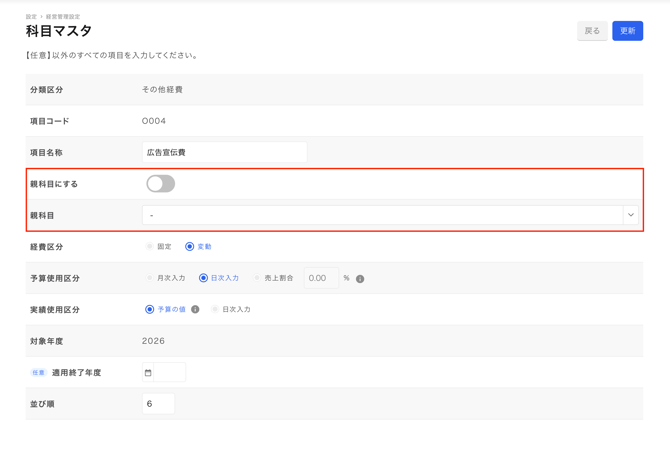
Task: Click the 任意 badge label
Action: (38, 372)
